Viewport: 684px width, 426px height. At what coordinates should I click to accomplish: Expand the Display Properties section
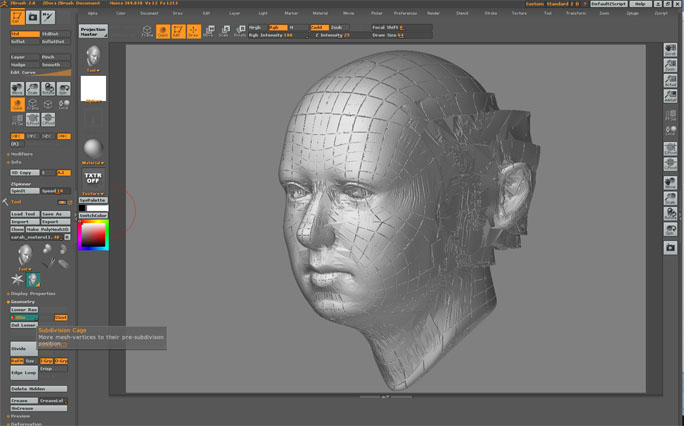(31, 293)
